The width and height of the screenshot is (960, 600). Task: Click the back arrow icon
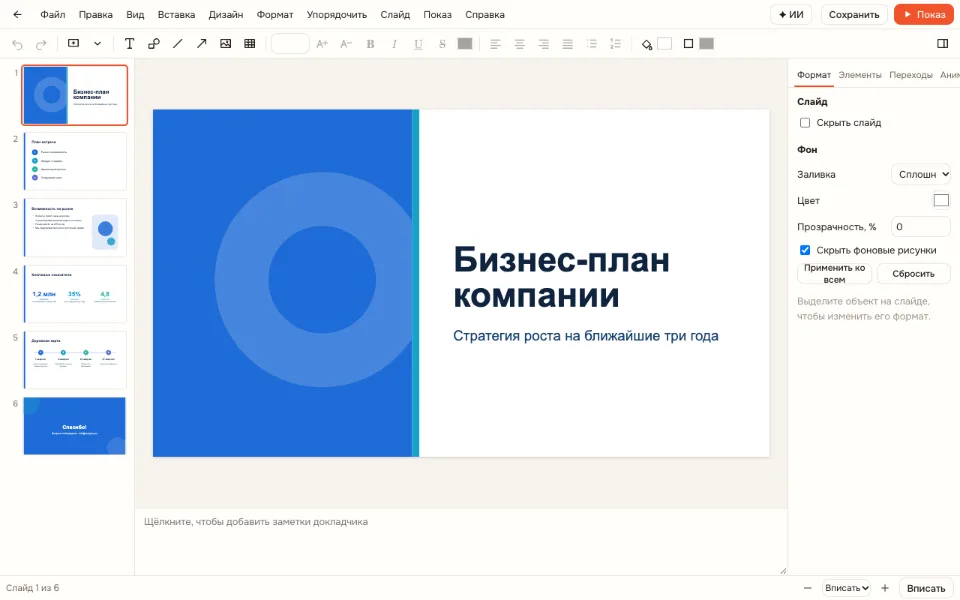click(17, 15)
